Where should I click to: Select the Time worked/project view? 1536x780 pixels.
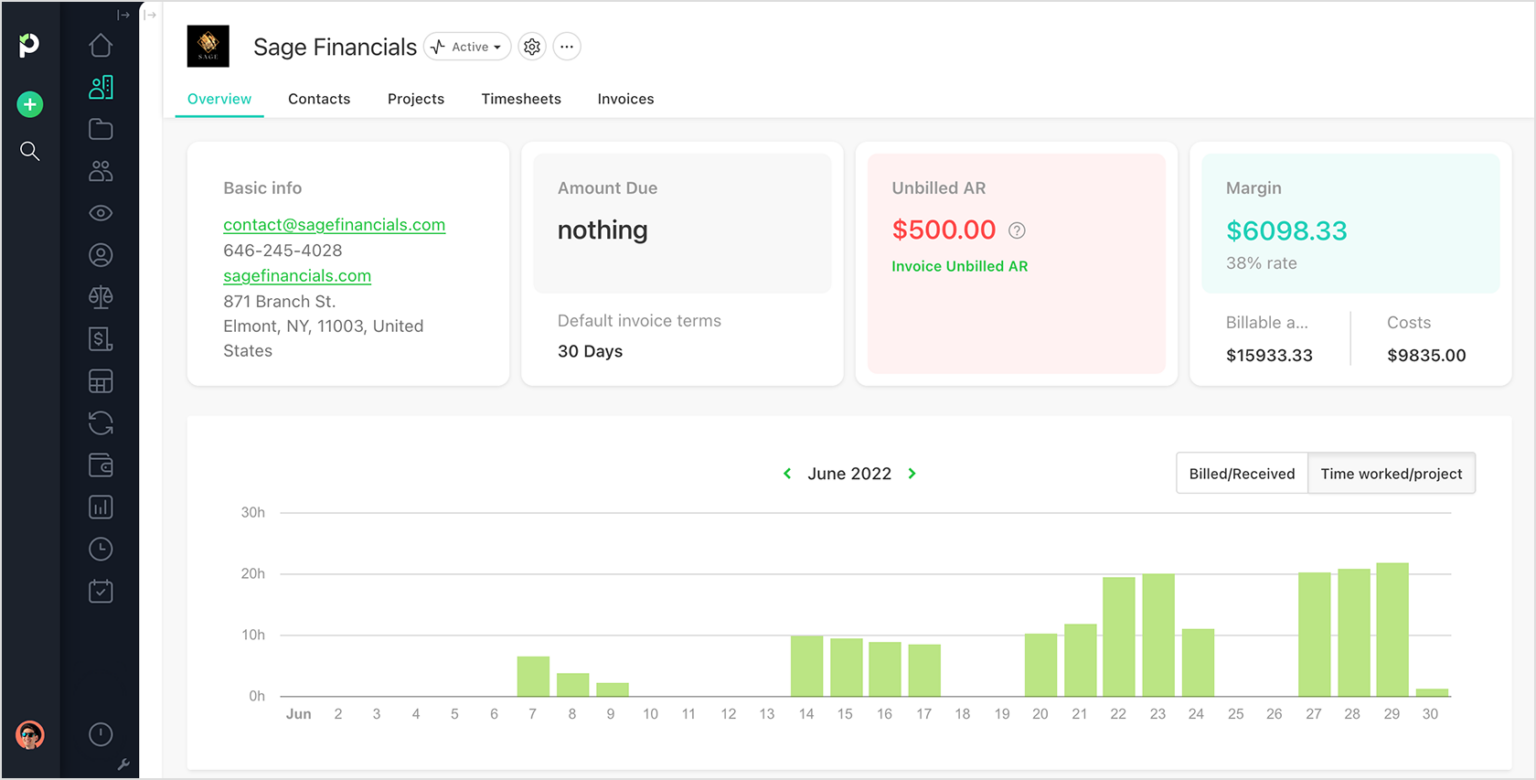pos(1391,473)
